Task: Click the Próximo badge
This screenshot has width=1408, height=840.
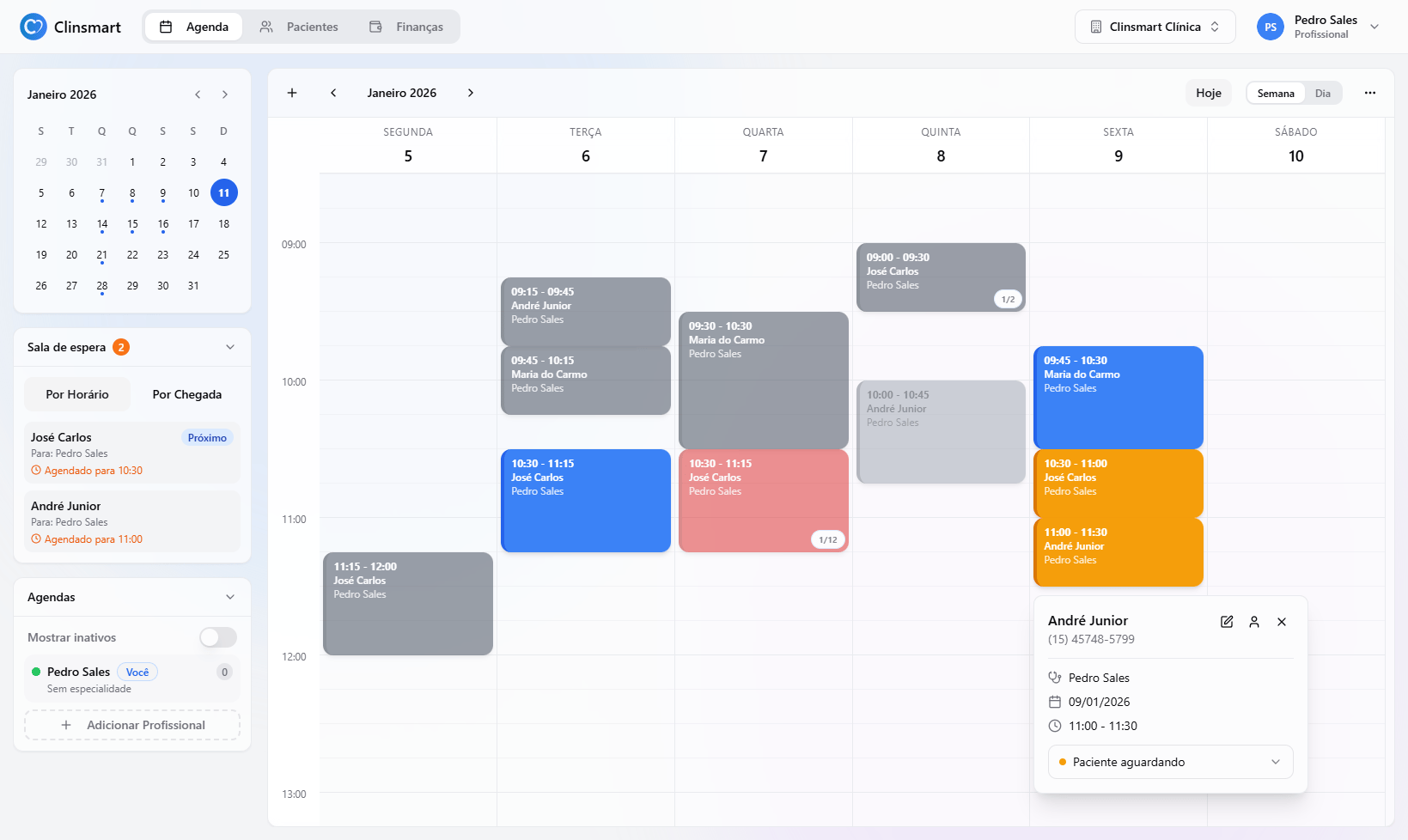Action: (x=207, y=438)
